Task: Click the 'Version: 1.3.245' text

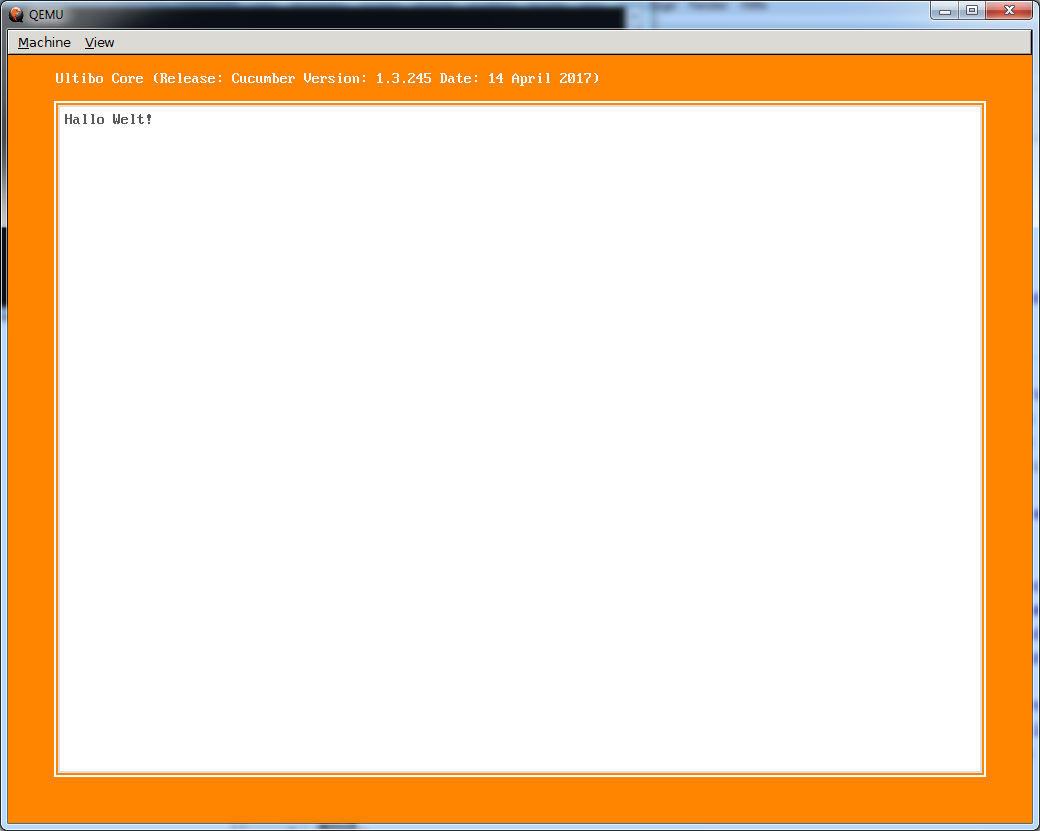Action: tap(367, 78)
